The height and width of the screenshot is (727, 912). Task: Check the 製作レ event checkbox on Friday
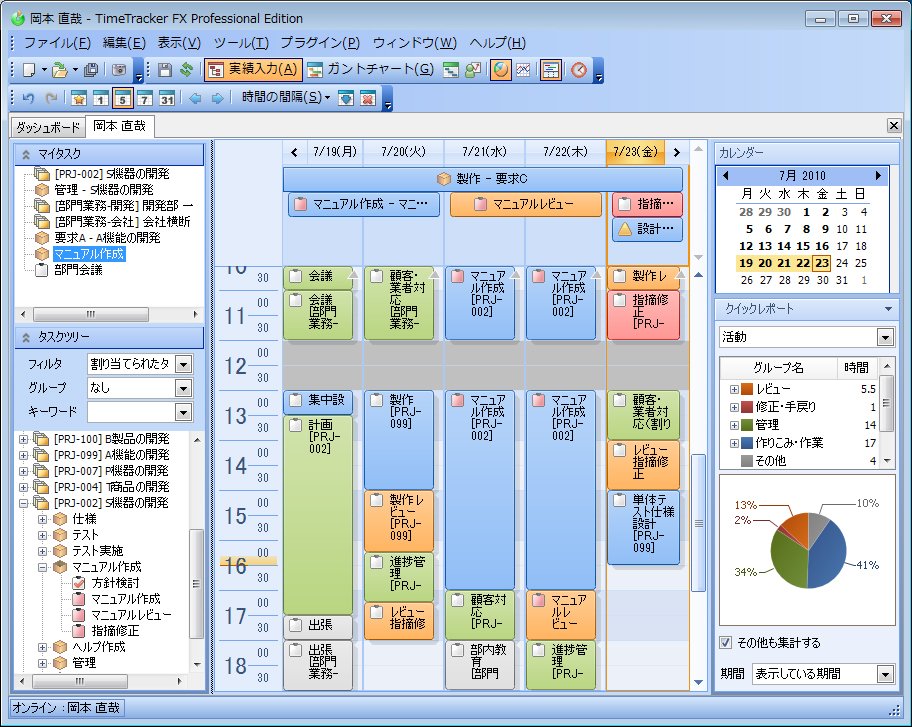click(620, 276)
